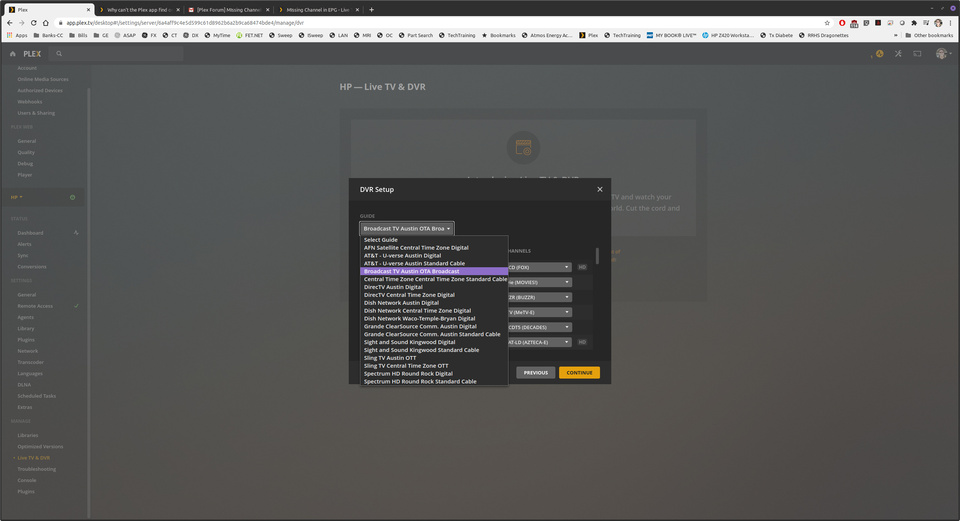960x521 pixels.
Task: Open Online Media Sources in sidebar
Action: pos(43,80)
